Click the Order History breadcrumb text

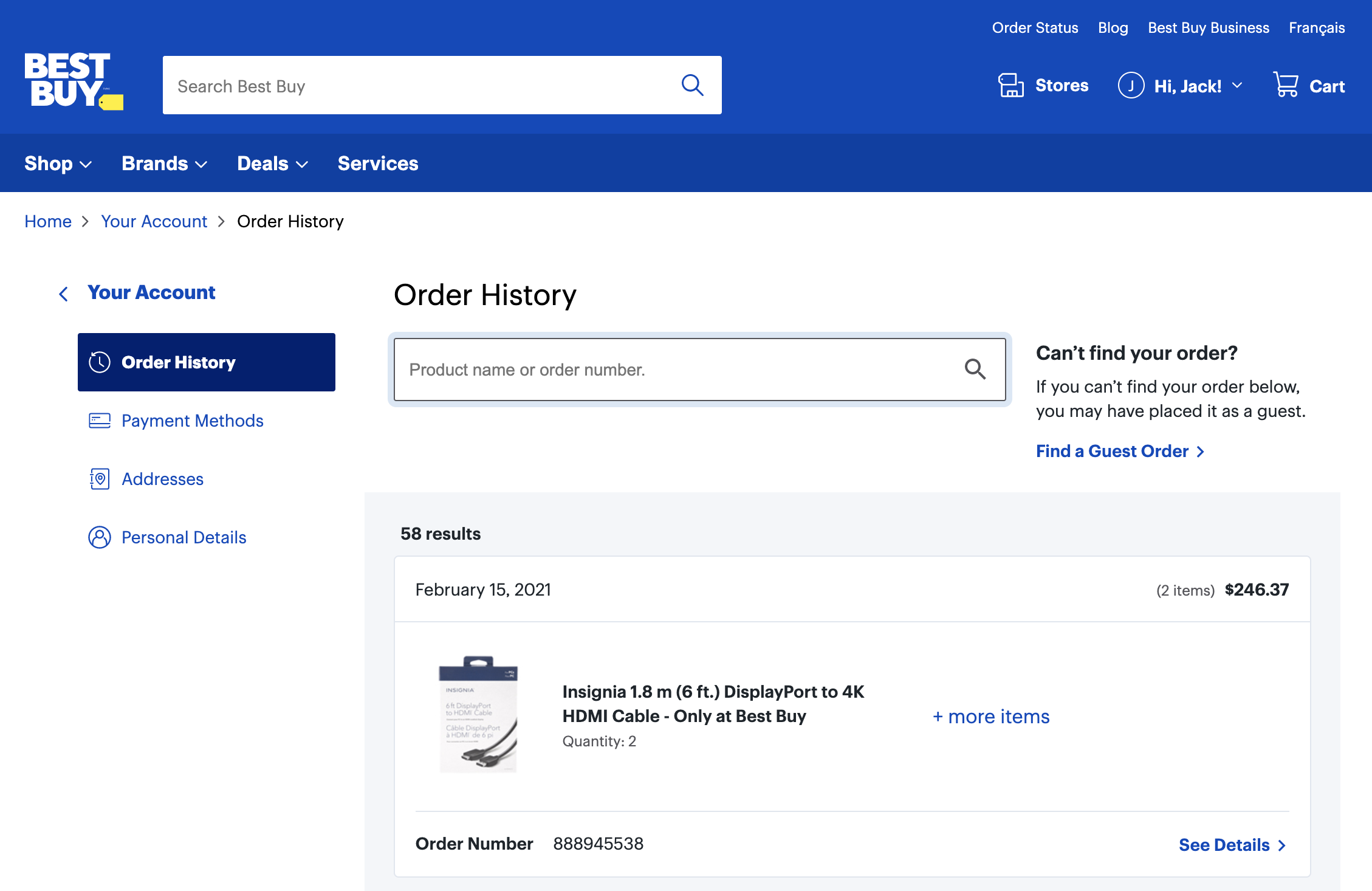[290, 221]
